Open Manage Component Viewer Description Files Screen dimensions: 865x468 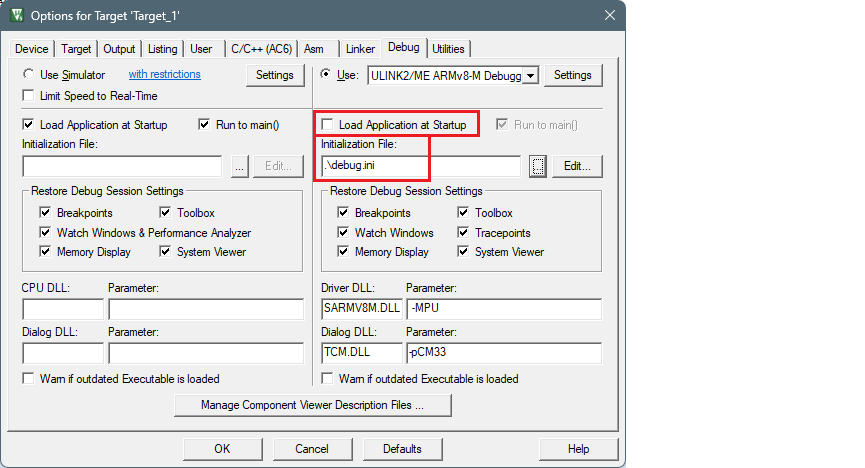pyautogui.click(x=312, y=406)
